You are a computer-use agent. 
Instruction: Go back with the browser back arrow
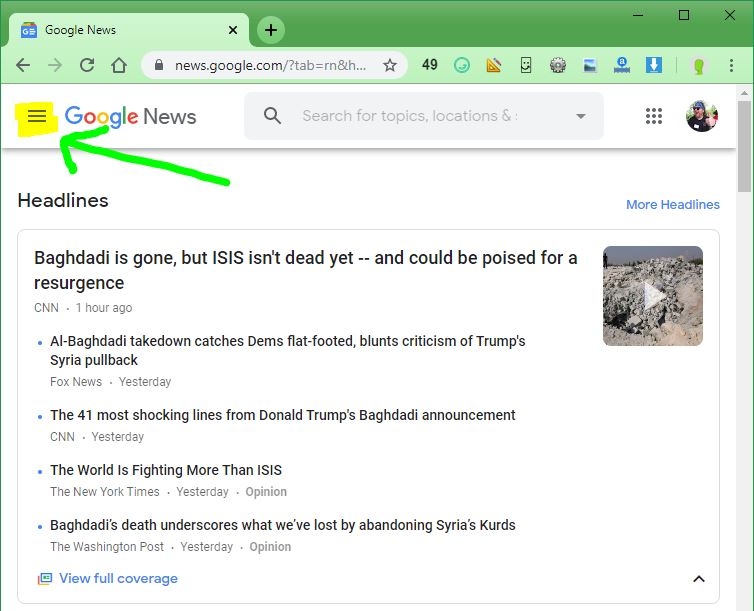pyautogui.click(x=23, y=65)
